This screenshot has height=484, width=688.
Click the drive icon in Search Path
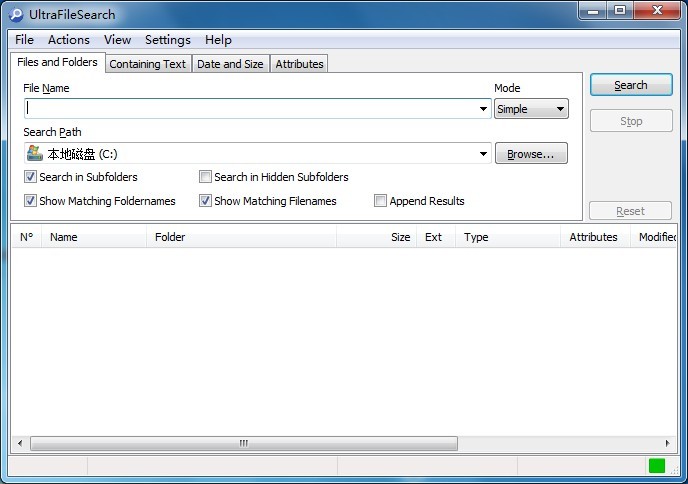34,154
